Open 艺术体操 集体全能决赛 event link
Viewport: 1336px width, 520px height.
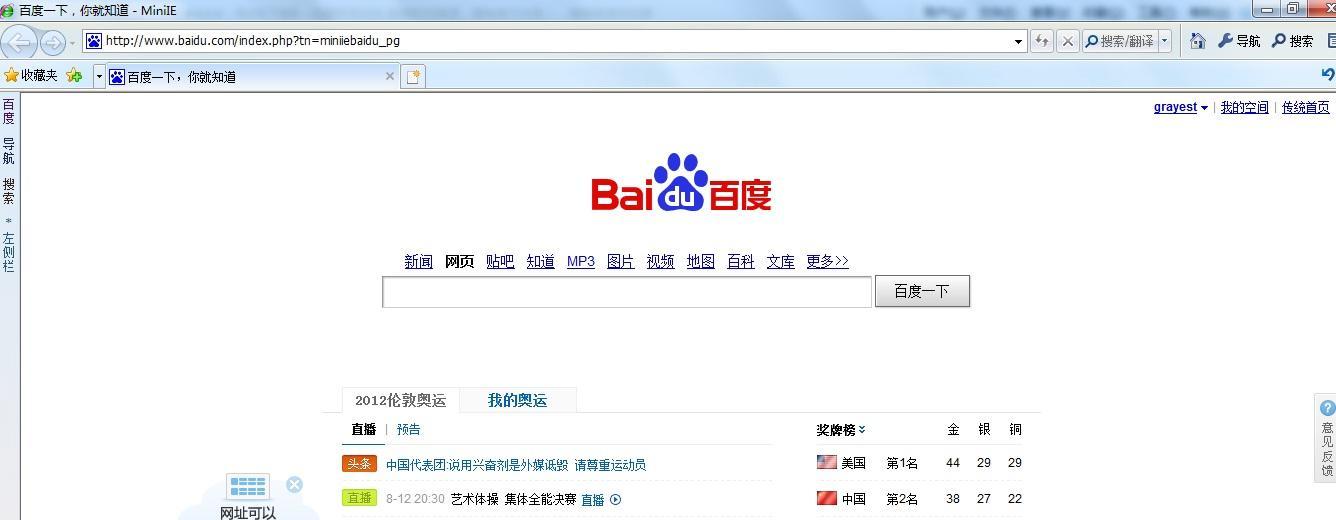513,499
